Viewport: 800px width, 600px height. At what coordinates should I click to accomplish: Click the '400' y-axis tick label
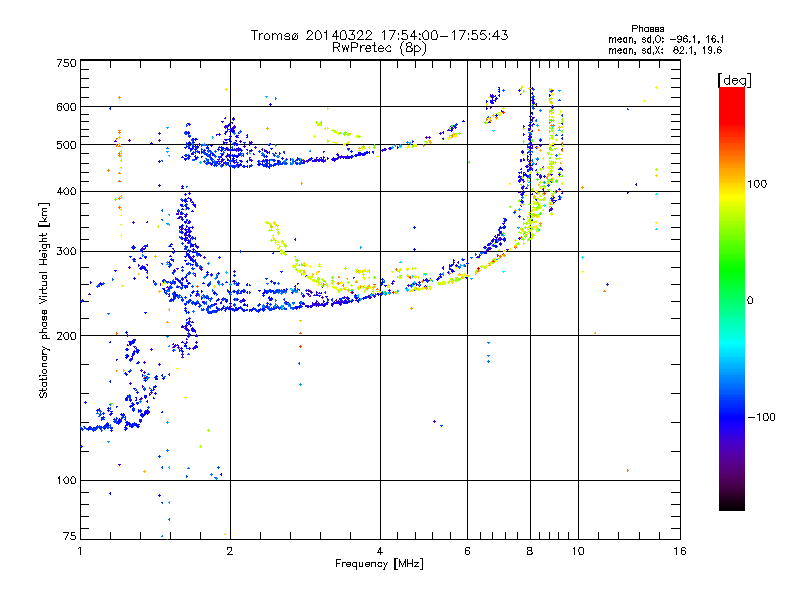click(66, 191)
